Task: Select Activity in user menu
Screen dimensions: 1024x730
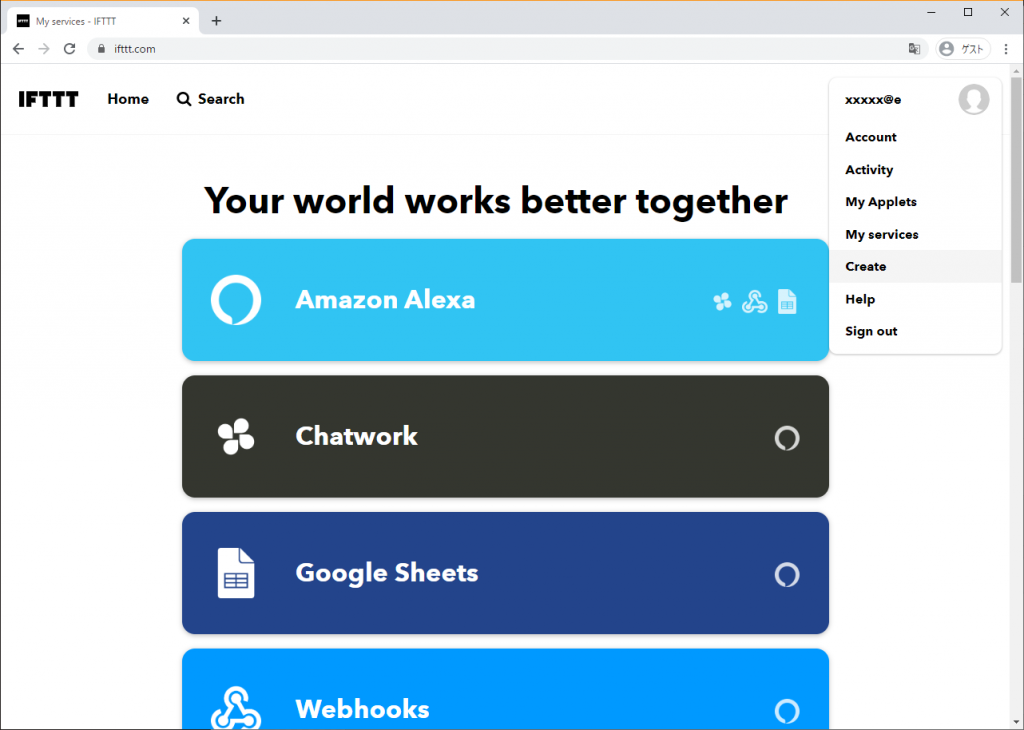Action: pyautogui.click(x=869, y=170)
